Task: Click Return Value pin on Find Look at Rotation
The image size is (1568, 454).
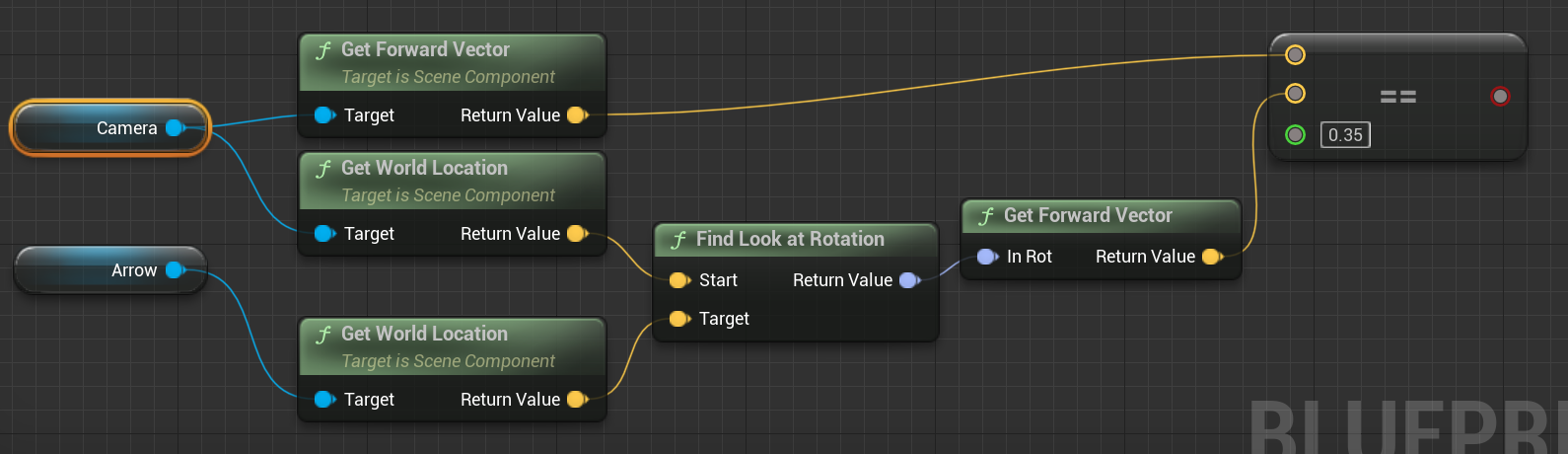Action: tap(909, 280)
